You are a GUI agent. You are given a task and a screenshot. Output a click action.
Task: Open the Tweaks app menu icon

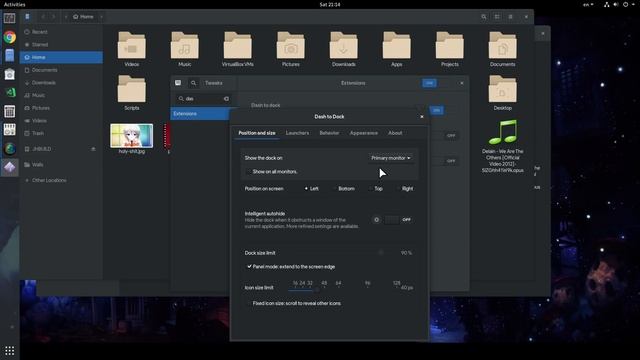[x=178, y=83]
